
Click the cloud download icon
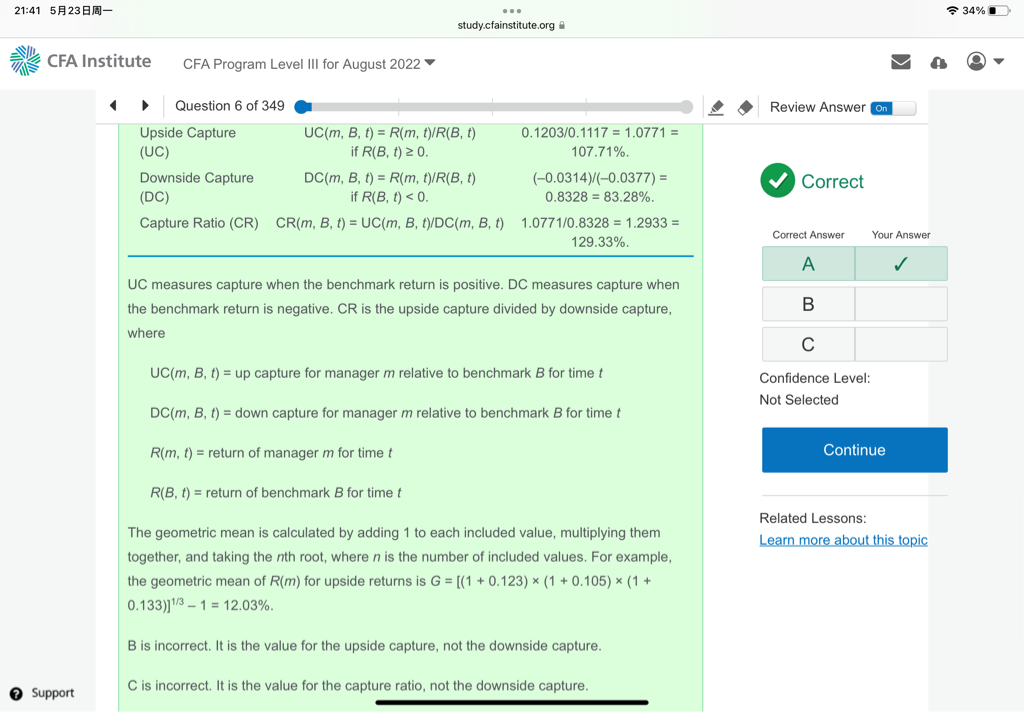tap(938, 63)
